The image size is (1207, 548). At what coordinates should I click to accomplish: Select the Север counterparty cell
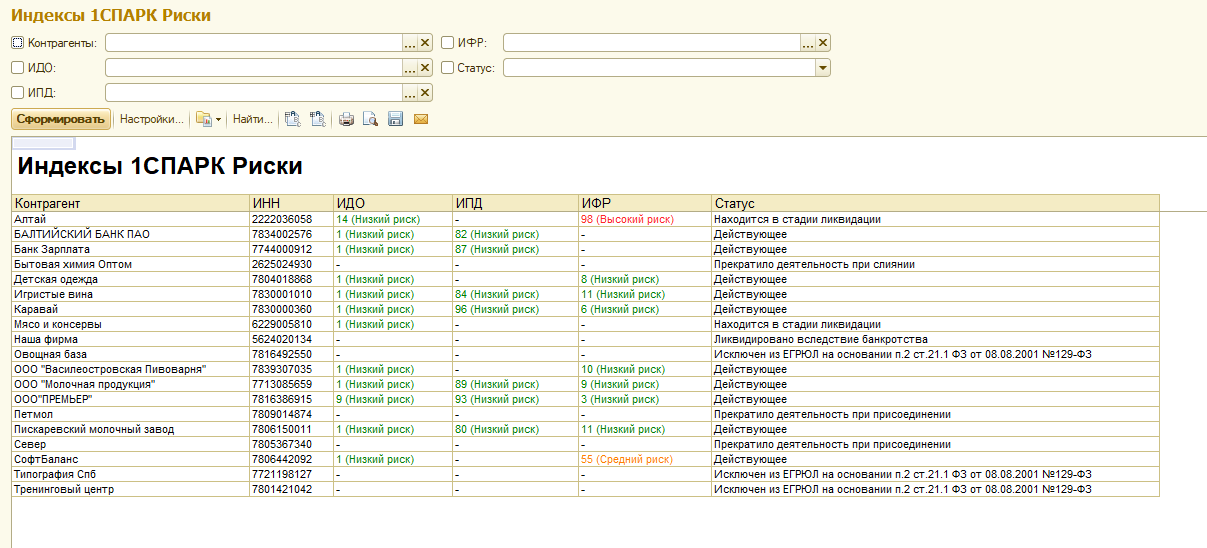pos(130,444)
